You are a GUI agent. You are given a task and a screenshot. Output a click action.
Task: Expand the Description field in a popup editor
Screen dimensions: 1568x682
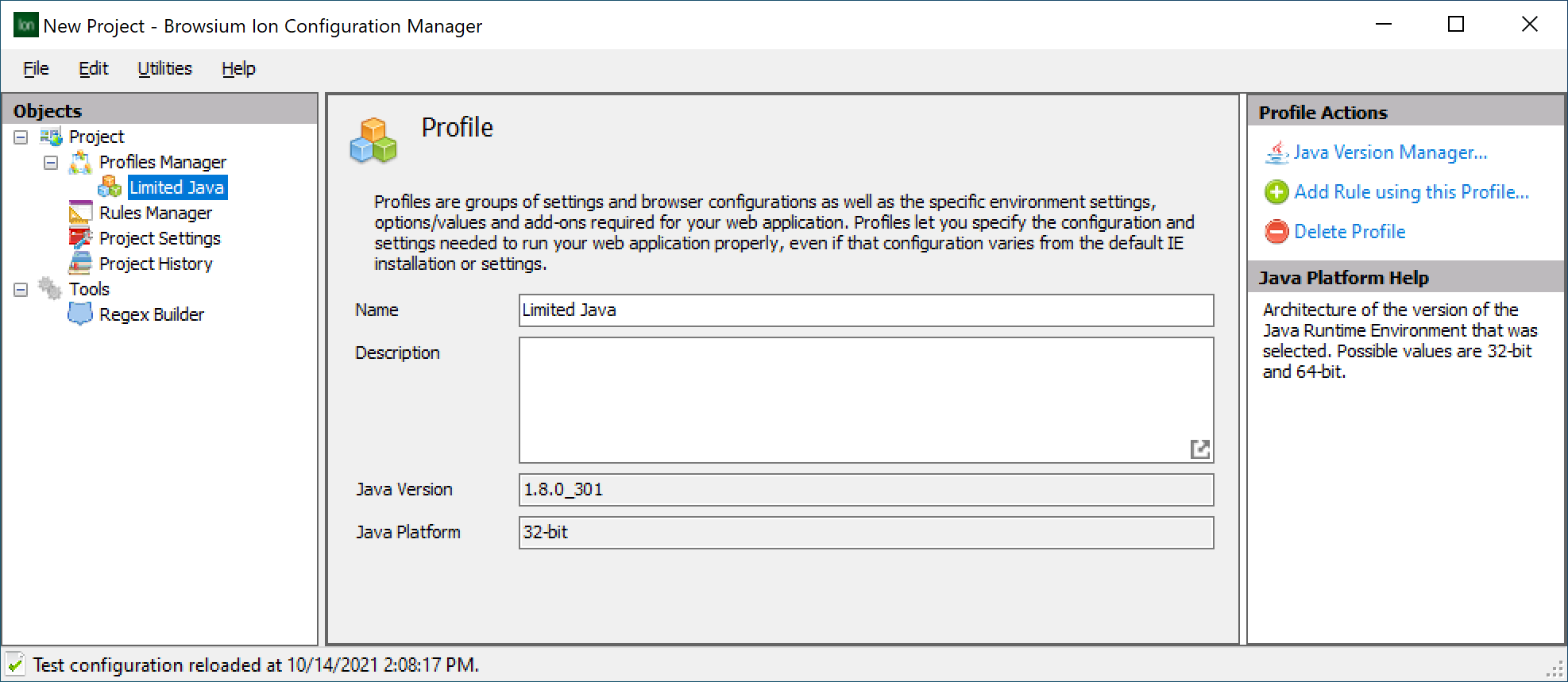pos(1200,449)
